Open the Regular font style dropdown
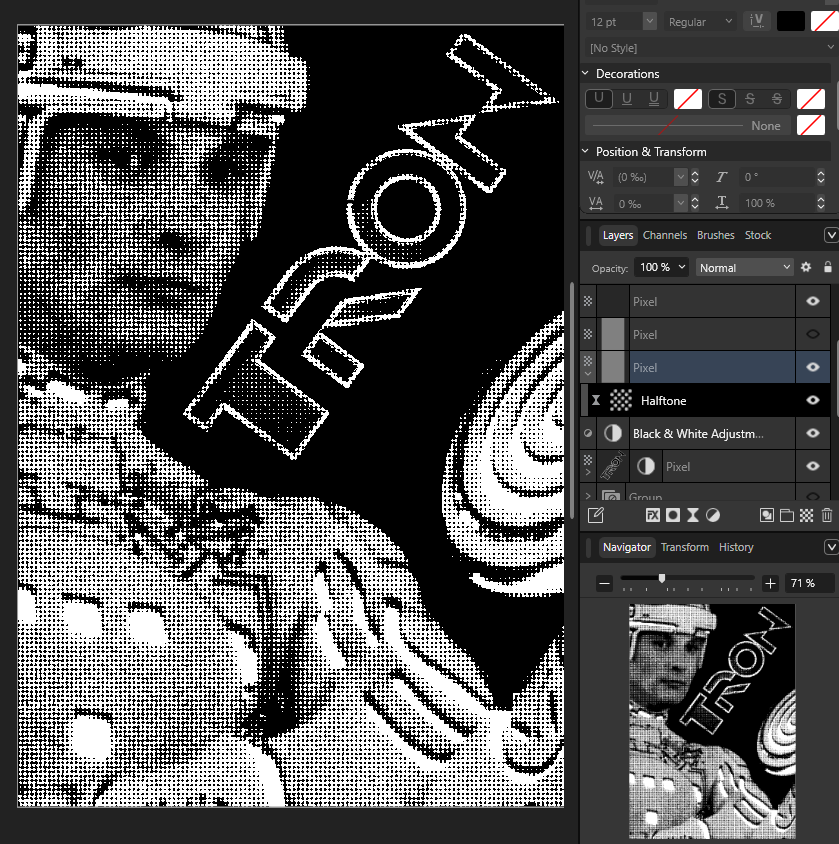839x844 pixels. point(699,22)
